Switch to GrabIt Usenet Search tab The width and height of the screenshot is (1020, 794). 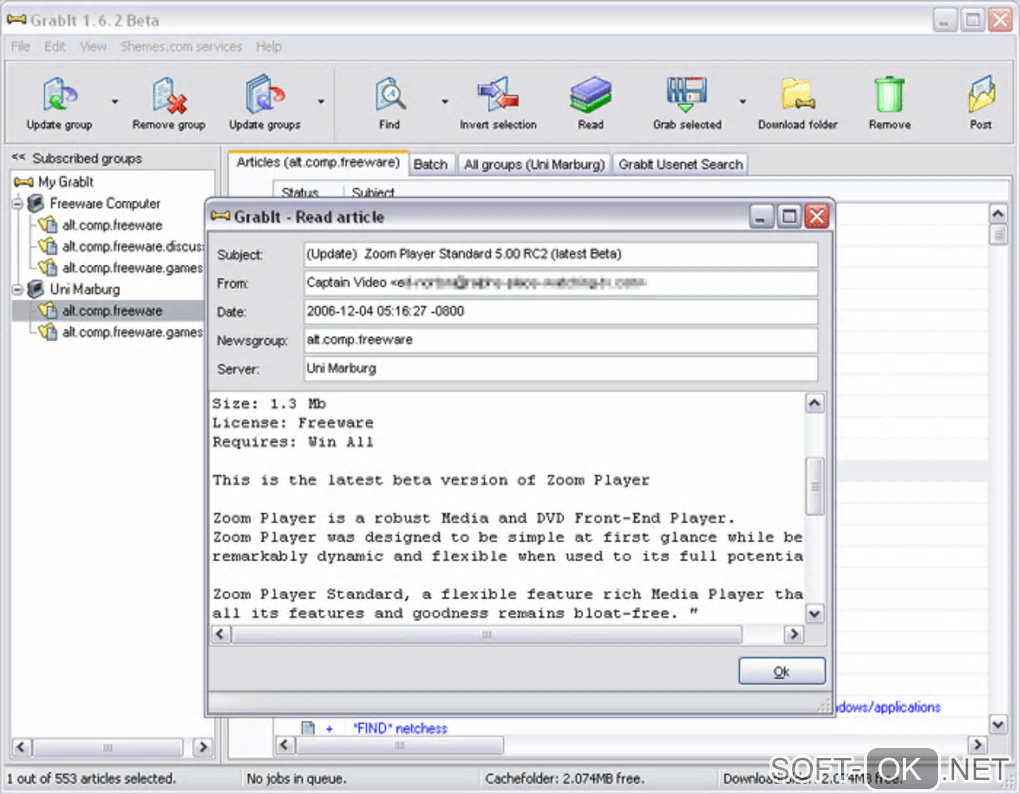[680, 165]
